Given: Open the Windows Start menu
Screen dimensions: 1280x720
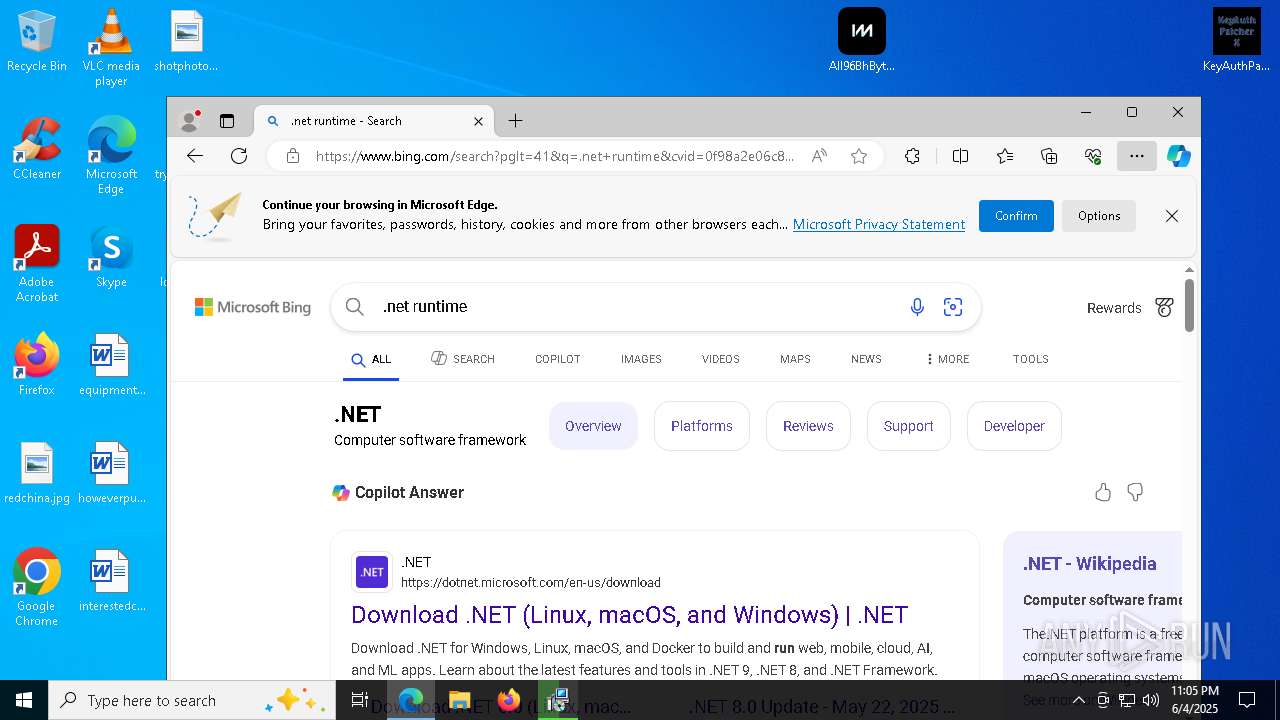Looking at the screenshot, I should tap(24, 700).
